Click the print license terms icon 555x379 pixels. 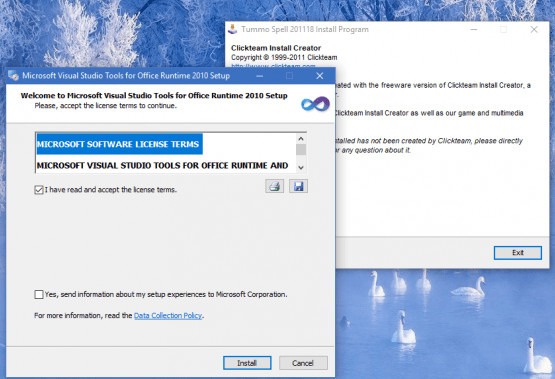coord(274,186)
